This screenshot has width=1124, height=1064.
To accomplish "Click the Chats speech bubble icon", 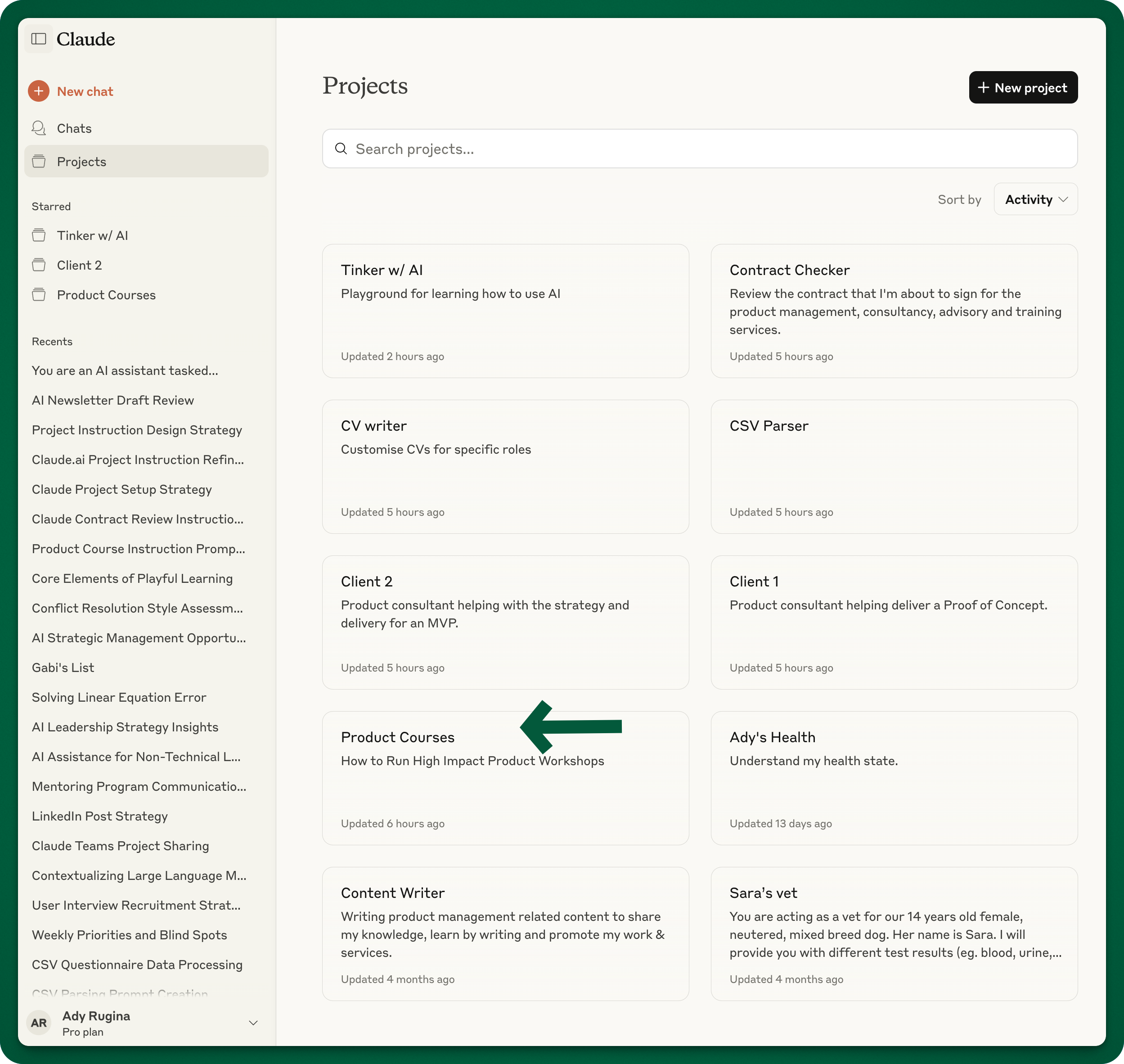I will [x=39, y=128].
